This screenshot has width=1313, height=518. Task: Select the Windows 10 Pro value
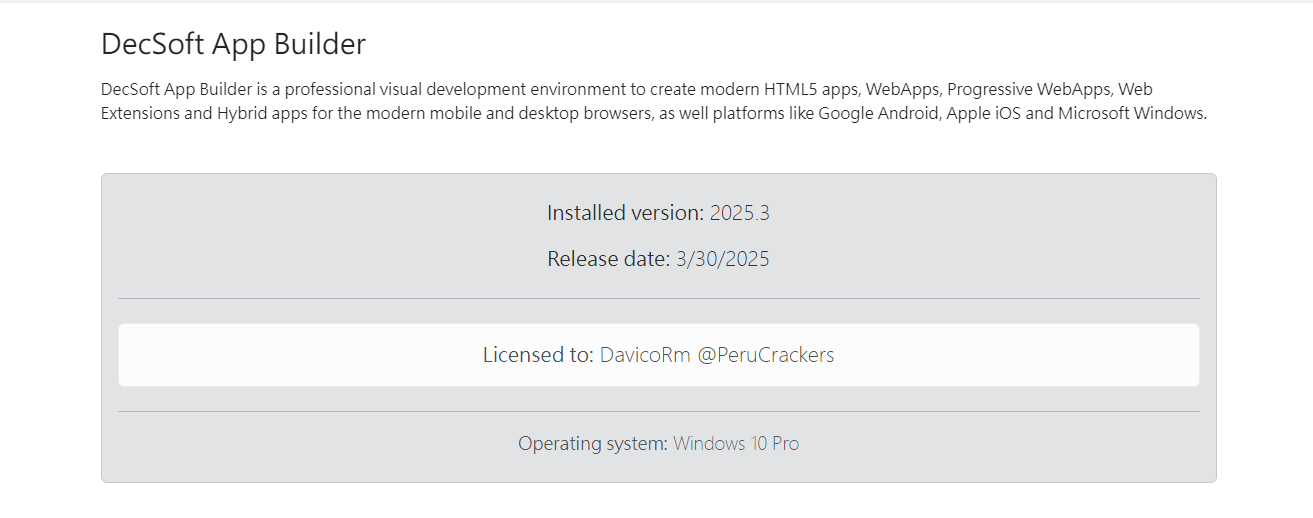coord(736,443)
